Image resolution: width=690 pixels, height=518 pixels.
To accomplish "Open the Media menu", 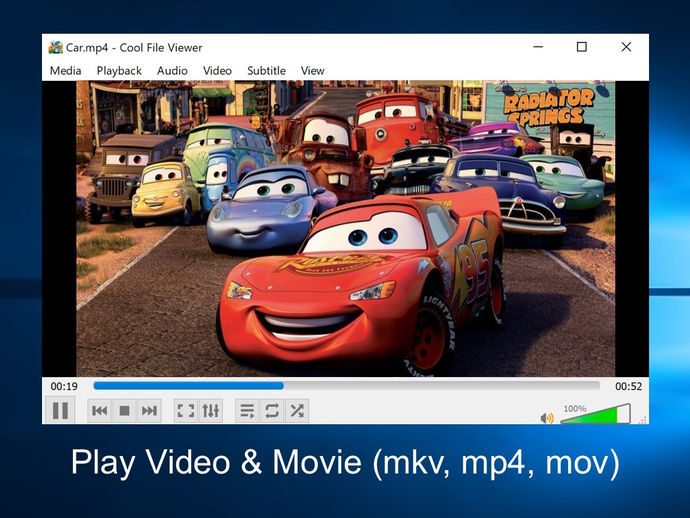I will [66, 70].
